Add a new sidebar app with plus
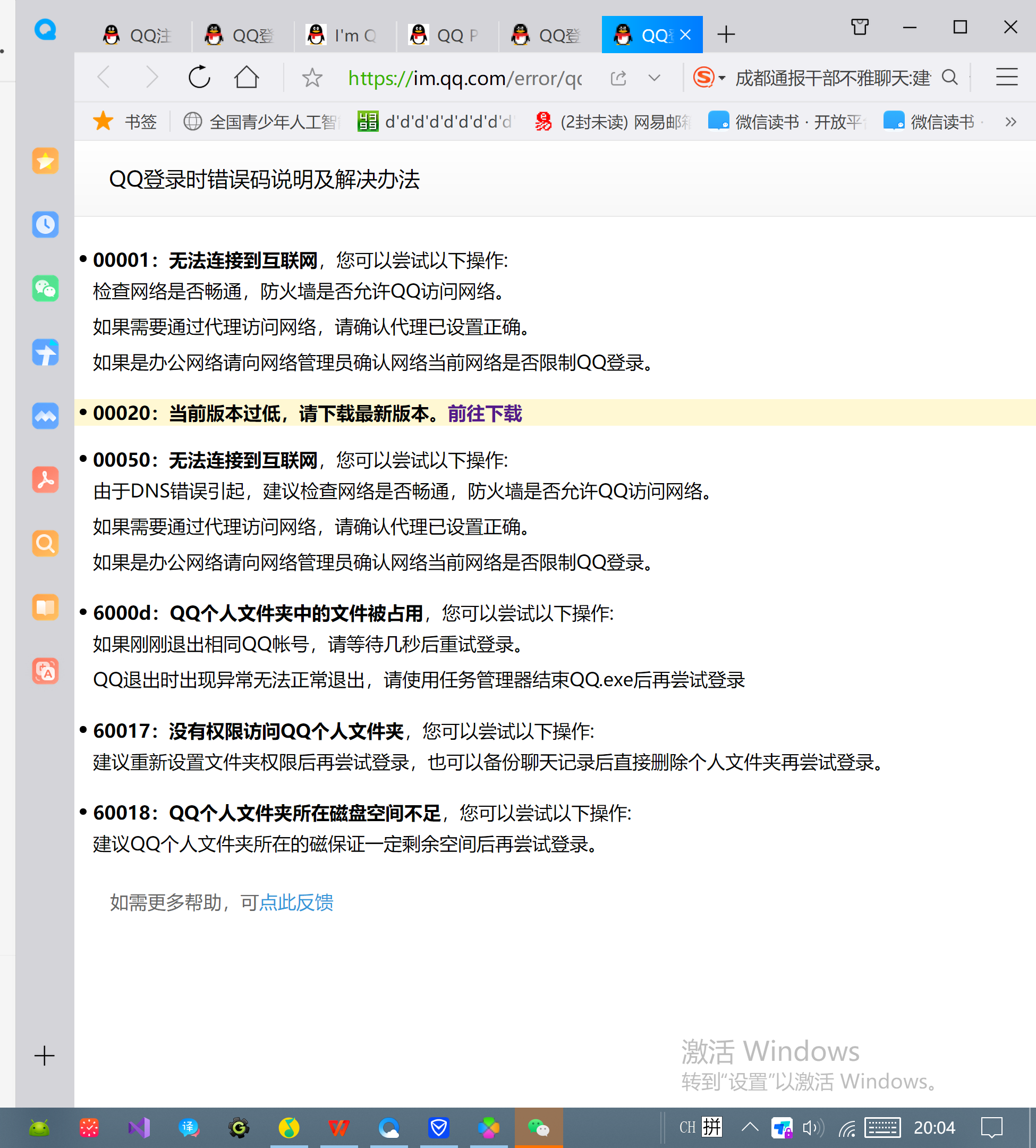1036x1148 pixels. point(45,1056)
